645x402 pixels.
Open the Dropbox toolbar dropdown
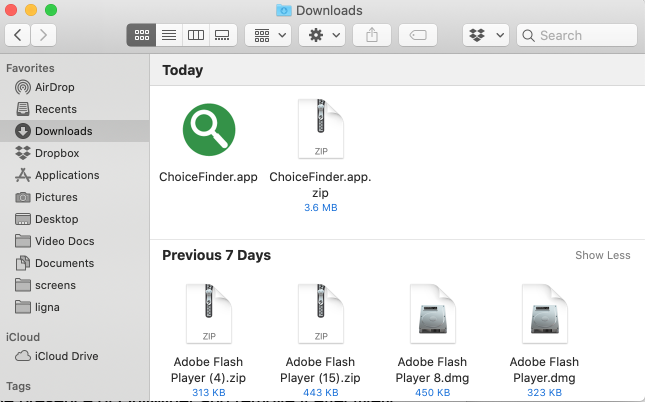486,35
